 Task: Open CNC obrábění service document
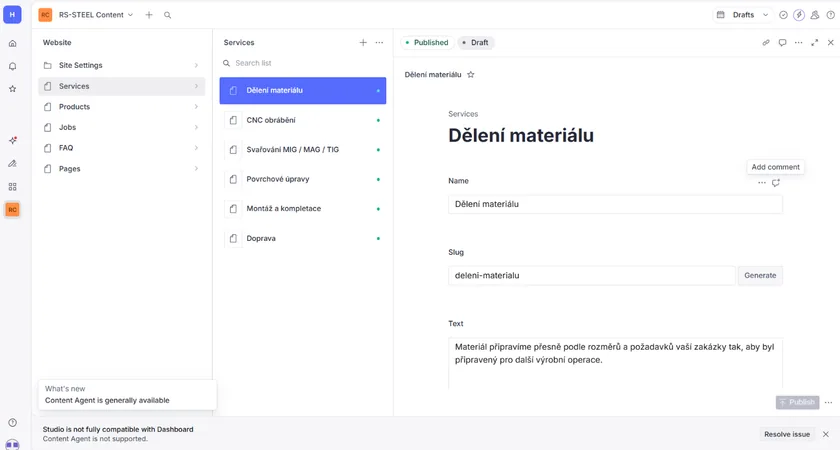coord(303,120)
